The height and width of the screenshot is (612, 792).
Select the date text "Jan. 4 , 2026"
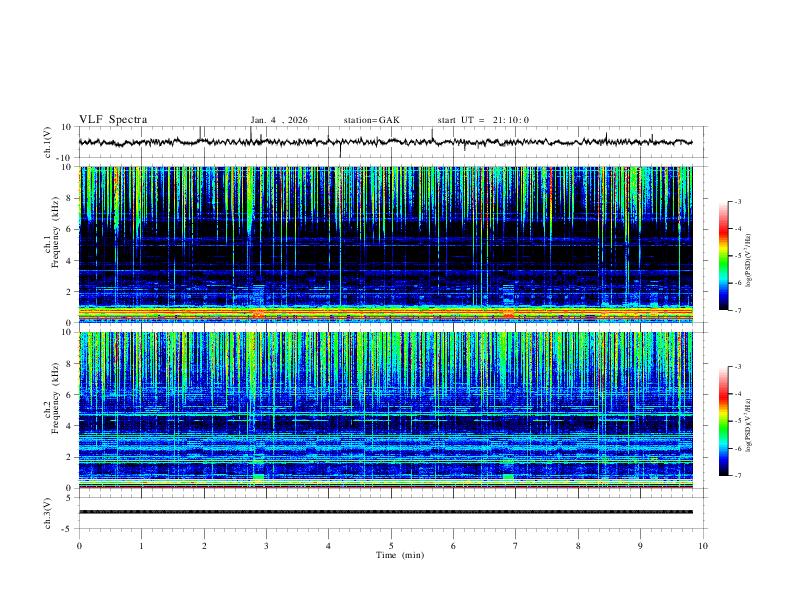(x=279, y=120)
